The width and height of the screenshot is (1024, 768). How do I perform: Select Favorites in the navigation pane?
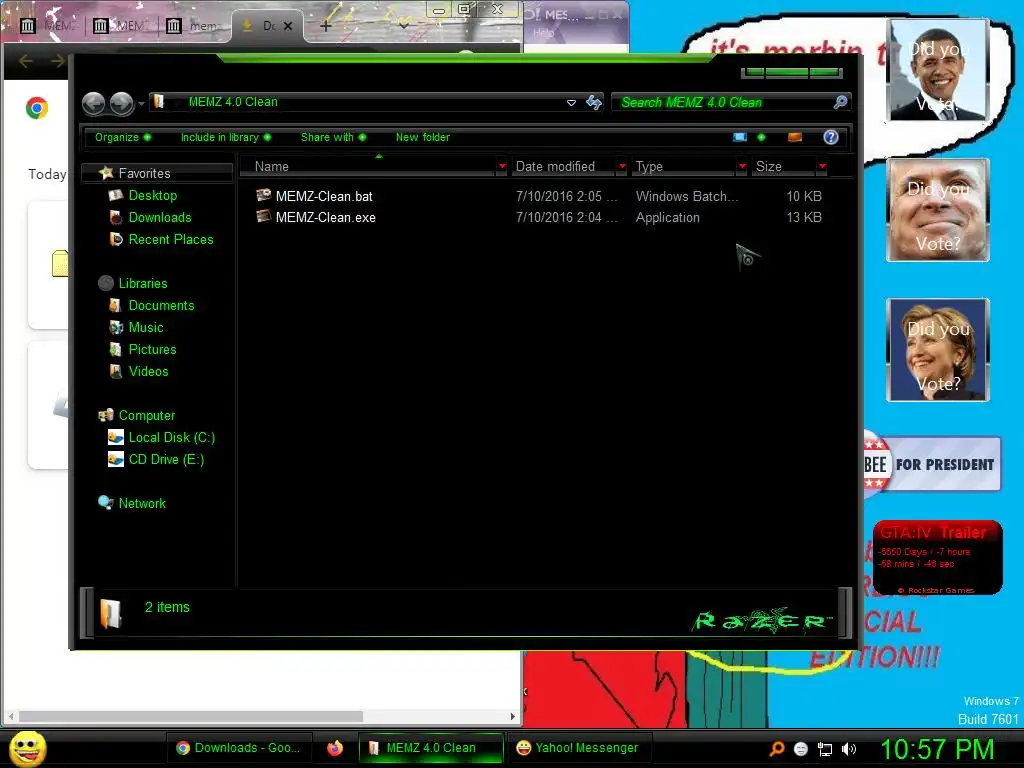(x=144, y=173)
